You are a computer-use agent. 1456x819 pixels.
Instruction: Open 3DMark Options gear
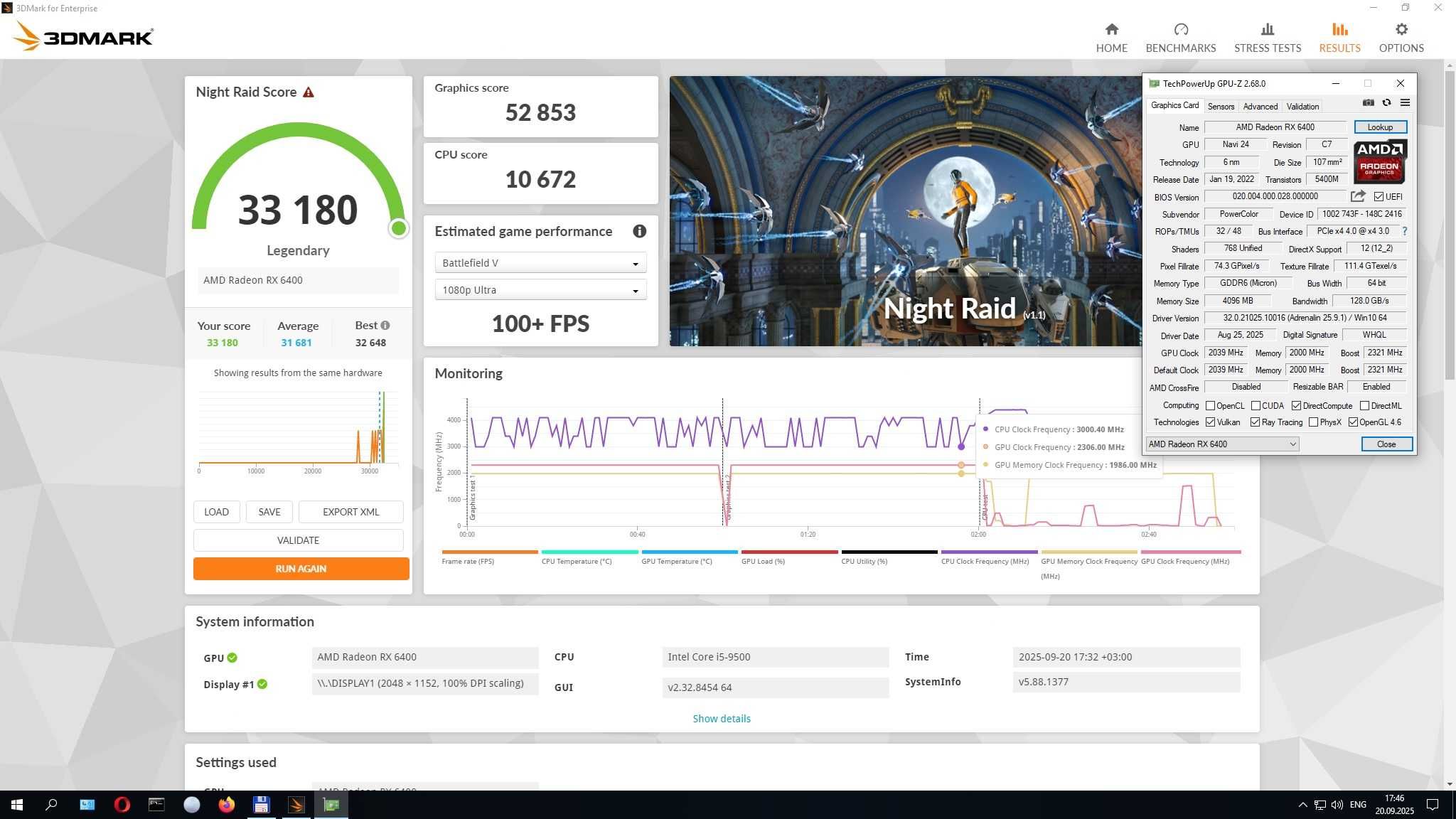1401,29
